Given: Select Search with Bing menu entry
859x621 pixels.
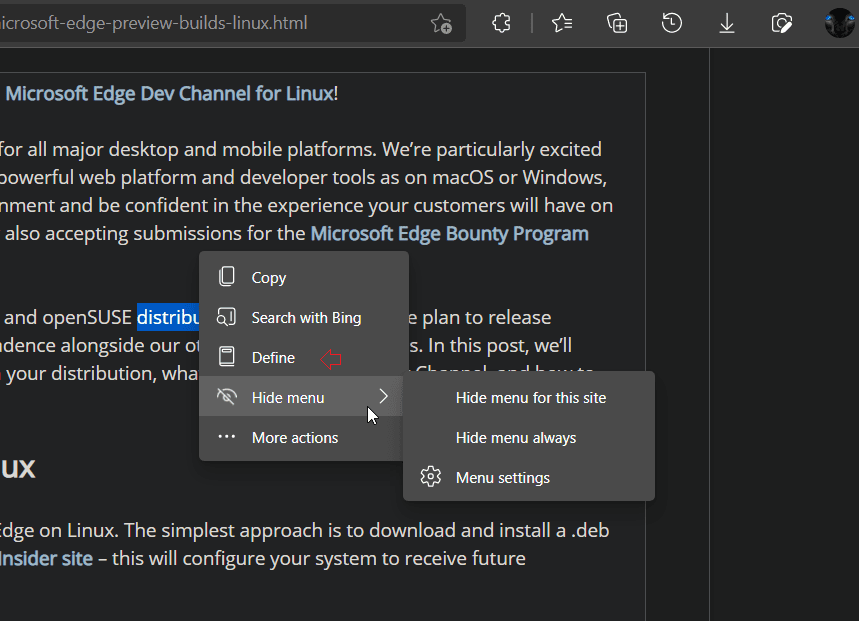Looking at the screenshot, I should coord(304,318).
